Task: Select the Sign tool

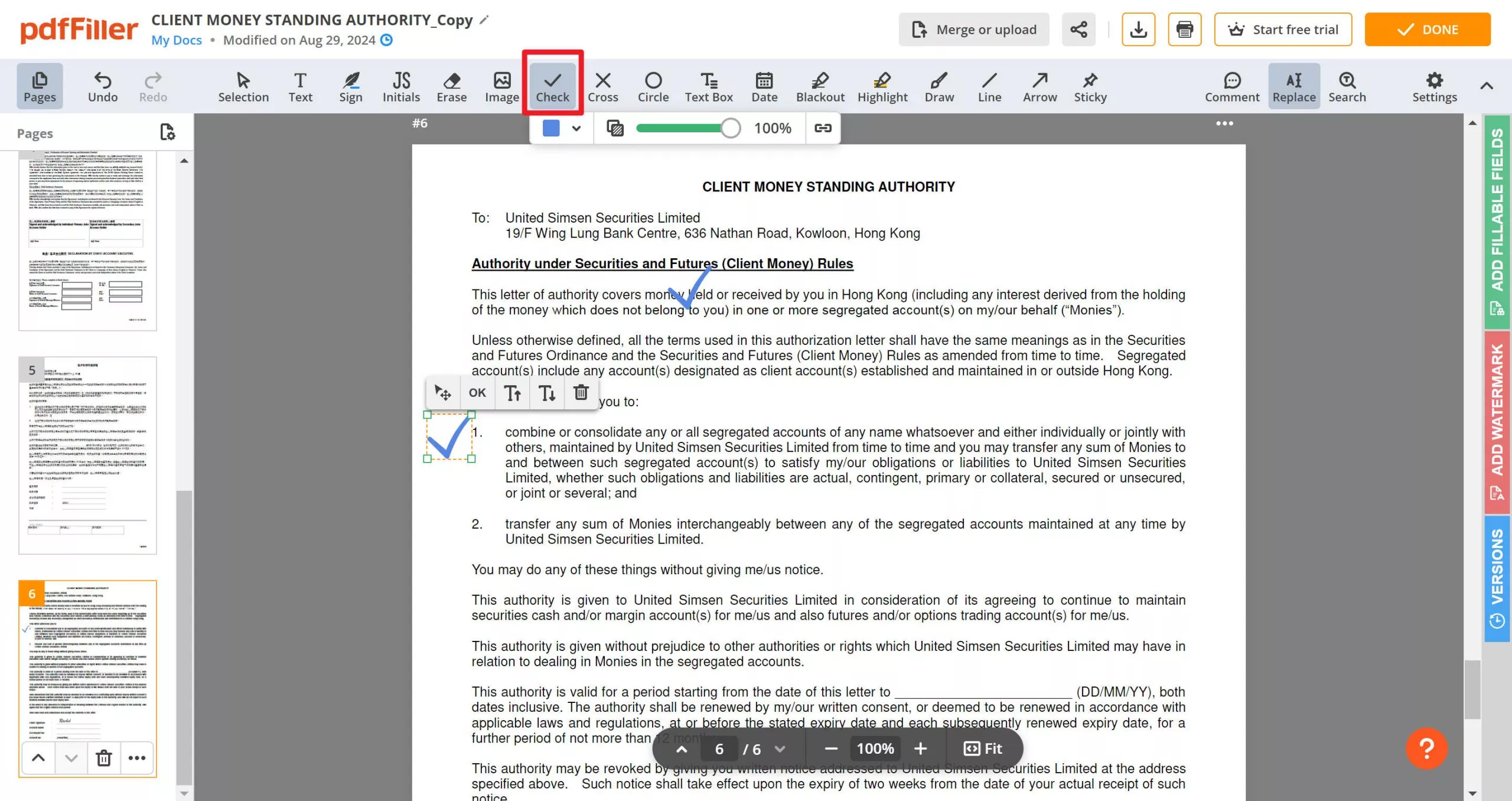Action: point(350,86)
